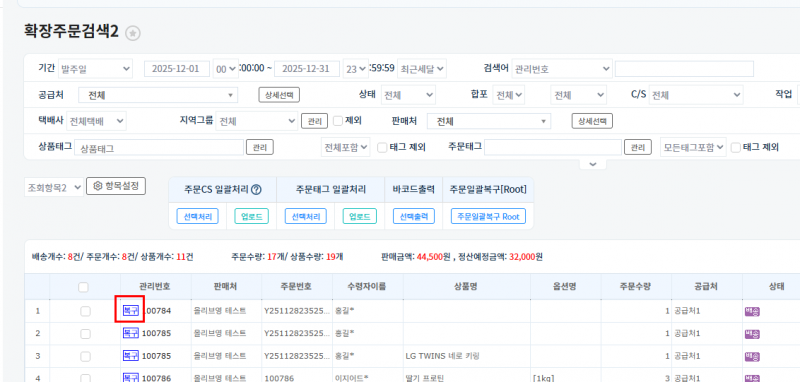Click option cell [1kg]
Viewport: 800px width, 382px height.
tap(543, 378)
